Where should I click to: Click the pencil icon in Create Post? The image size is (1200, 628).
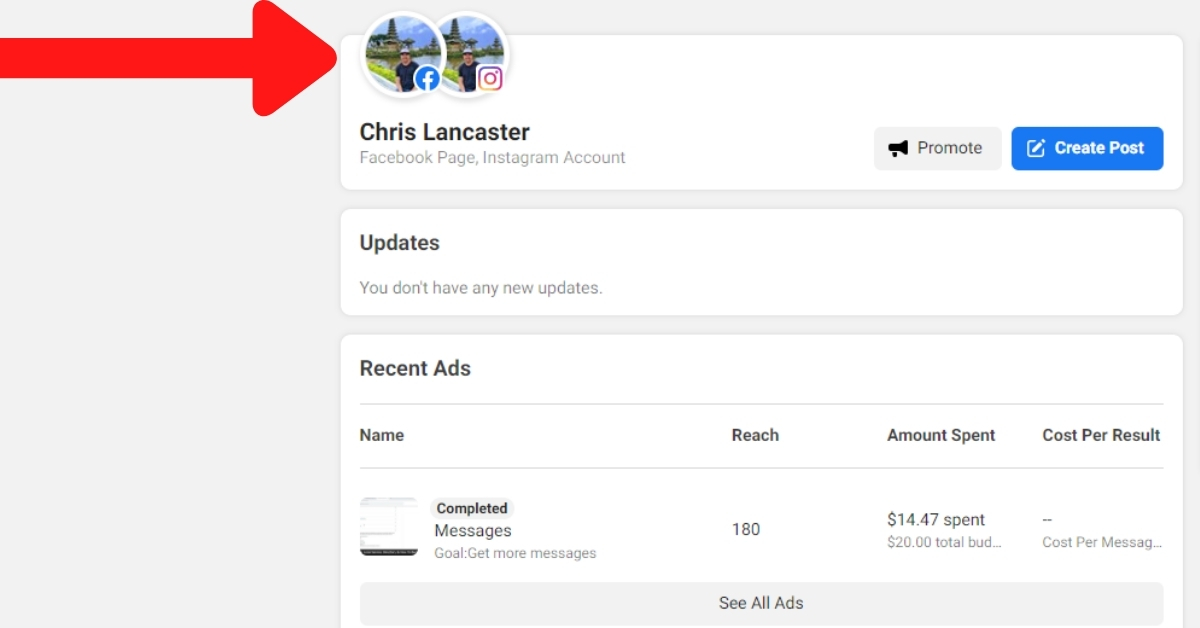(x=1036, y=148)
